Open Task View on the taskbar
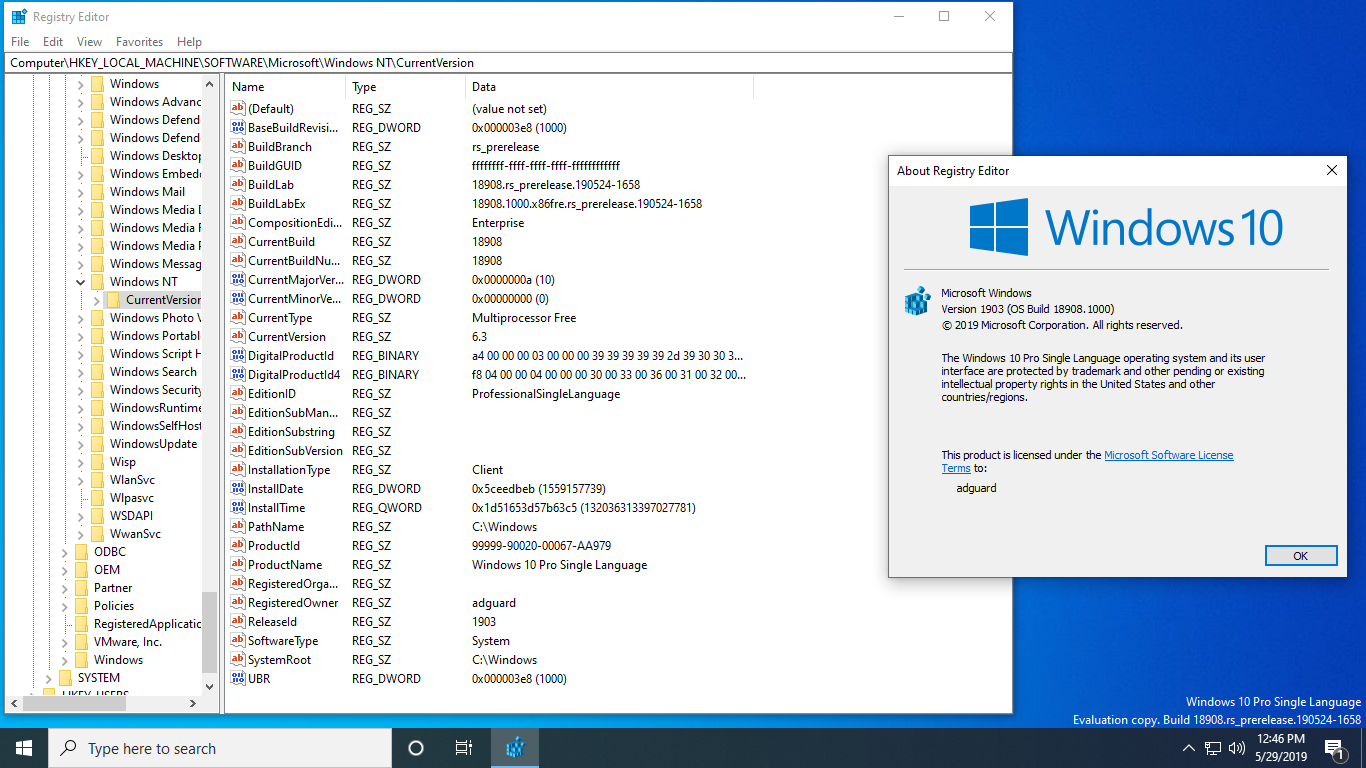1366x768 pixels. pyautogui.click(x=464, y=748)
